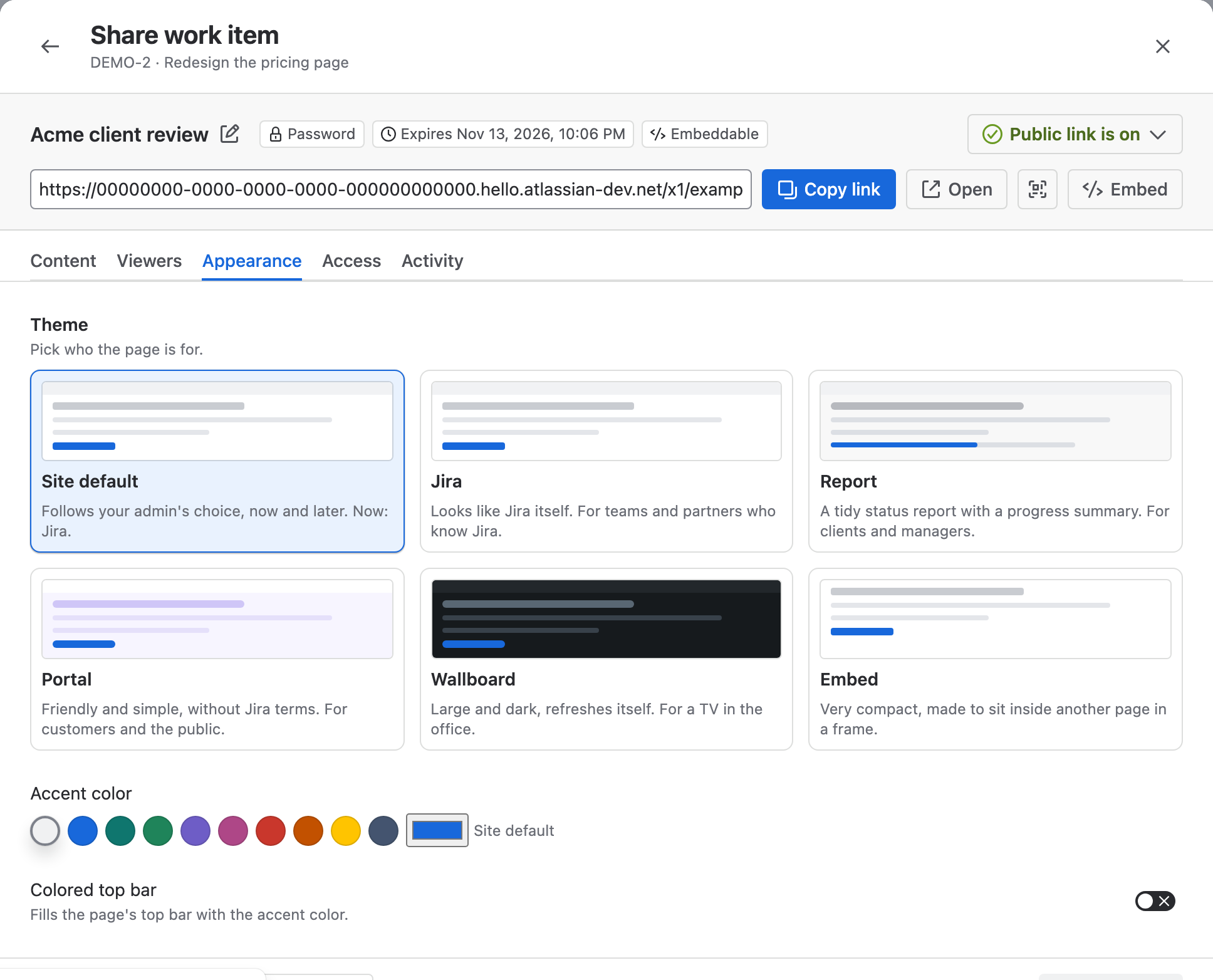Viewport: 1213px width, 980px height.
Task: Select the Embed theme card
Action: 996,659
